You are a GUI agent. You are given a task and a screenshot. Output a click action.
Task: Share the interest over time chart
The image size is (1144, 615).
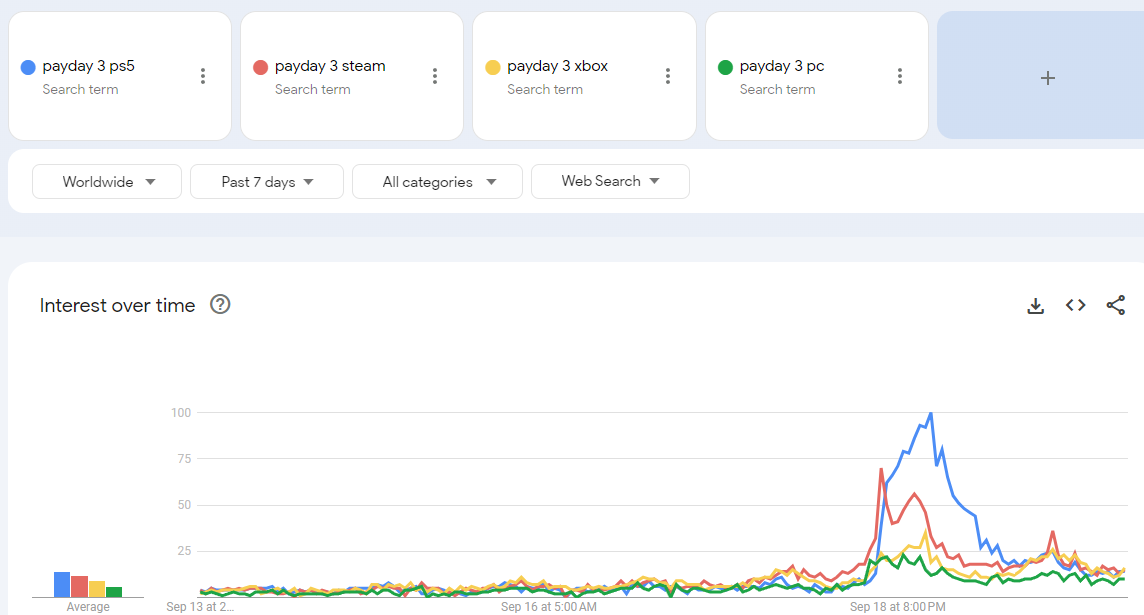pyautogui.click(x=1116, y=305)
